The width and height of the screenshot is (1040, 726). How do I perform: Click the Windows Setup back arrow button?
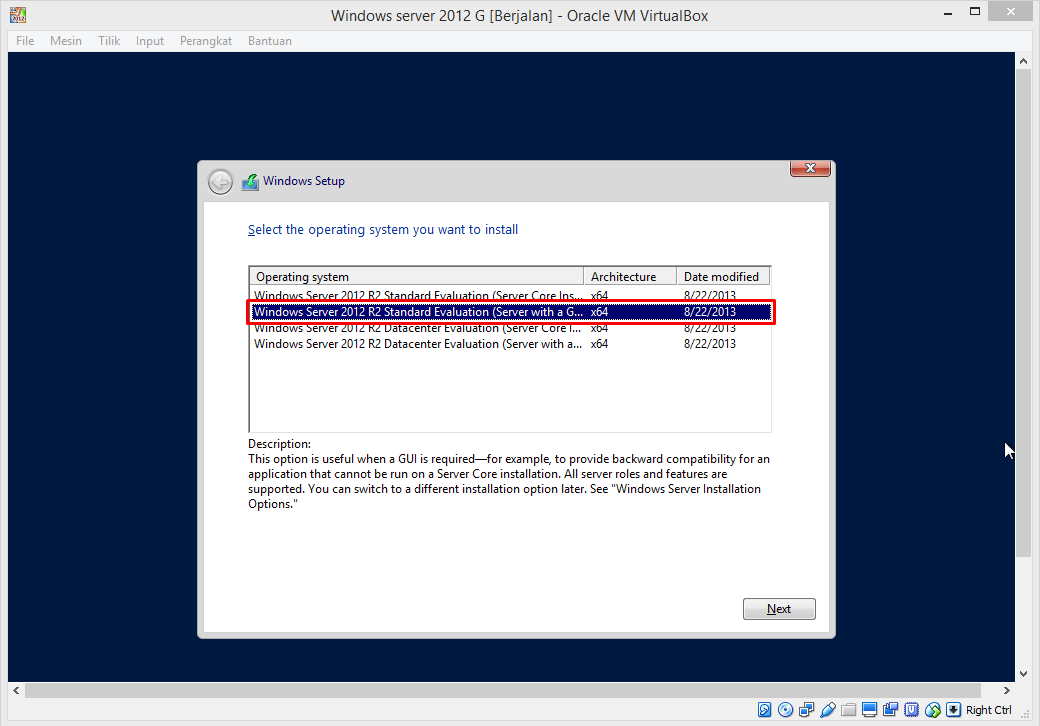tap(220, 182)
